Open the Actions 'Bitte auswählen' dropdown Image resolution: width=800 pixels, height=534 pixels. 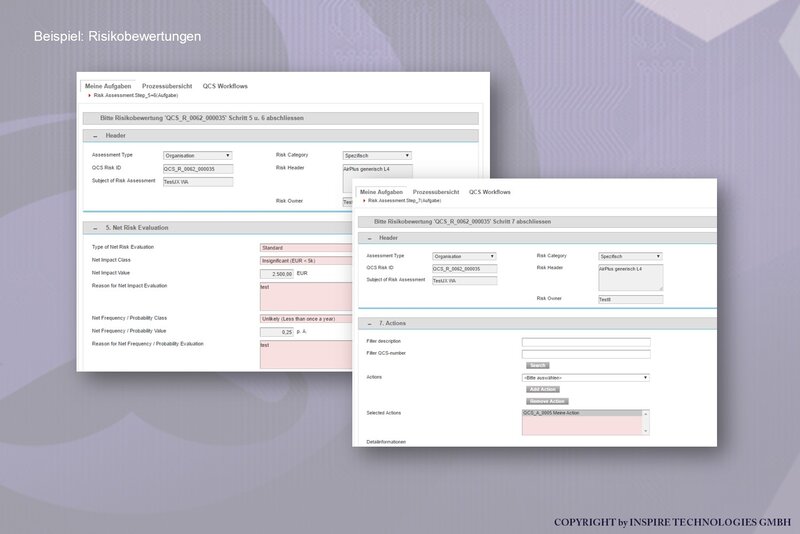(x=586, y=378)
